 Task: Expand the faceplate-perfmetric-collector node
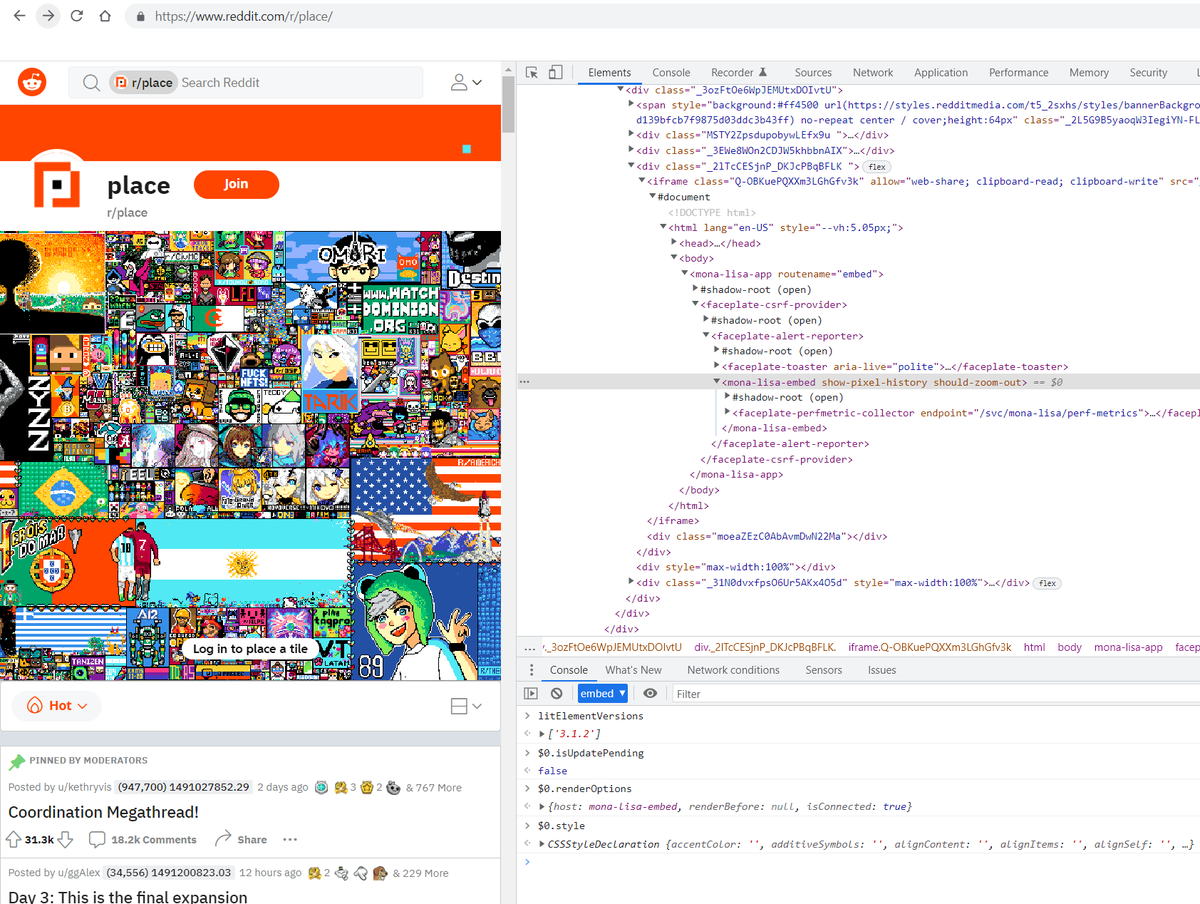tap(727, 413)
